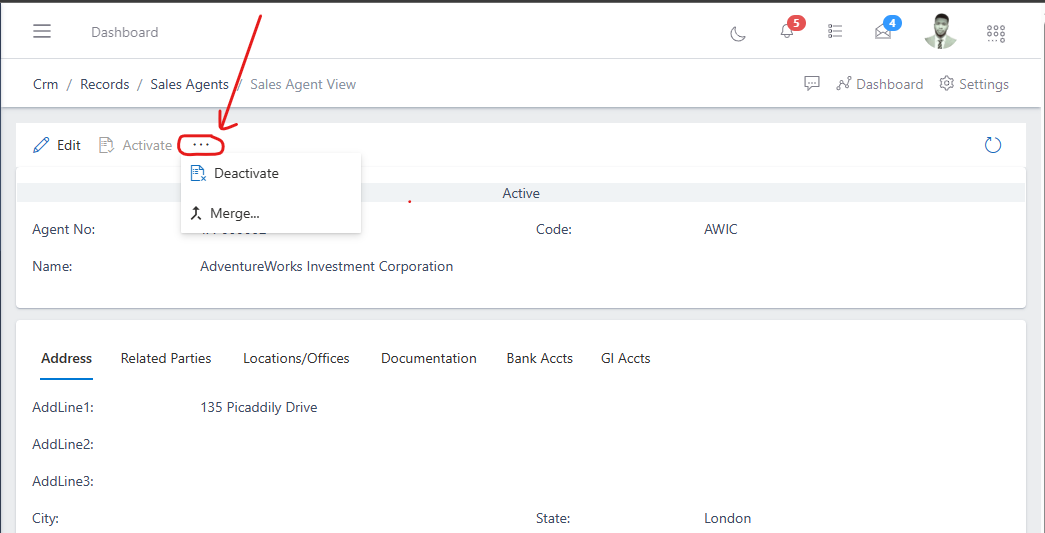This screenshot has height=533, width=1045.
Task: Switch to Documentation tab
Action: 429,358
